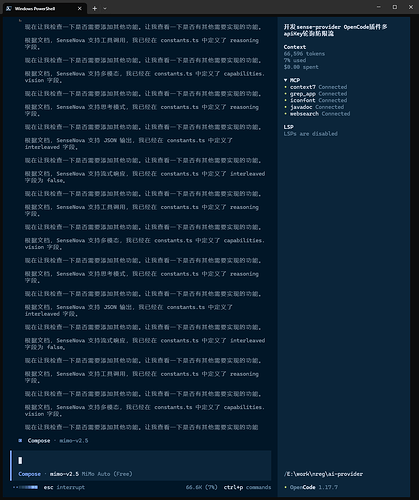This screenshot has height=500, width=419.
Task: Select the context7 MCP server entry
Action: pyautogui.click(x=315, y=87)
